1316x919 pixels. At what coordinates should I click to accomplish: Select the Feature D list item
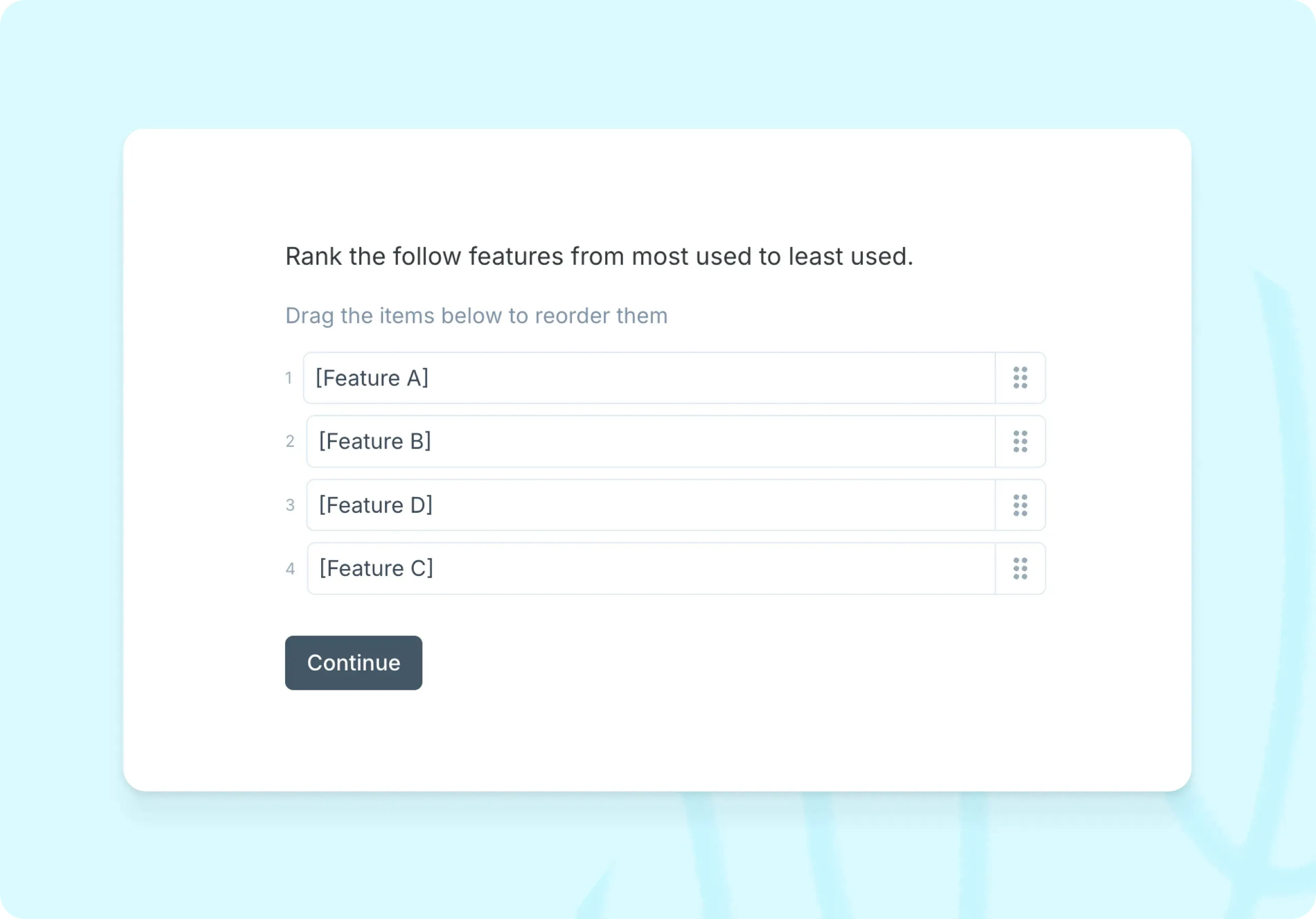[x=648, y=505]
